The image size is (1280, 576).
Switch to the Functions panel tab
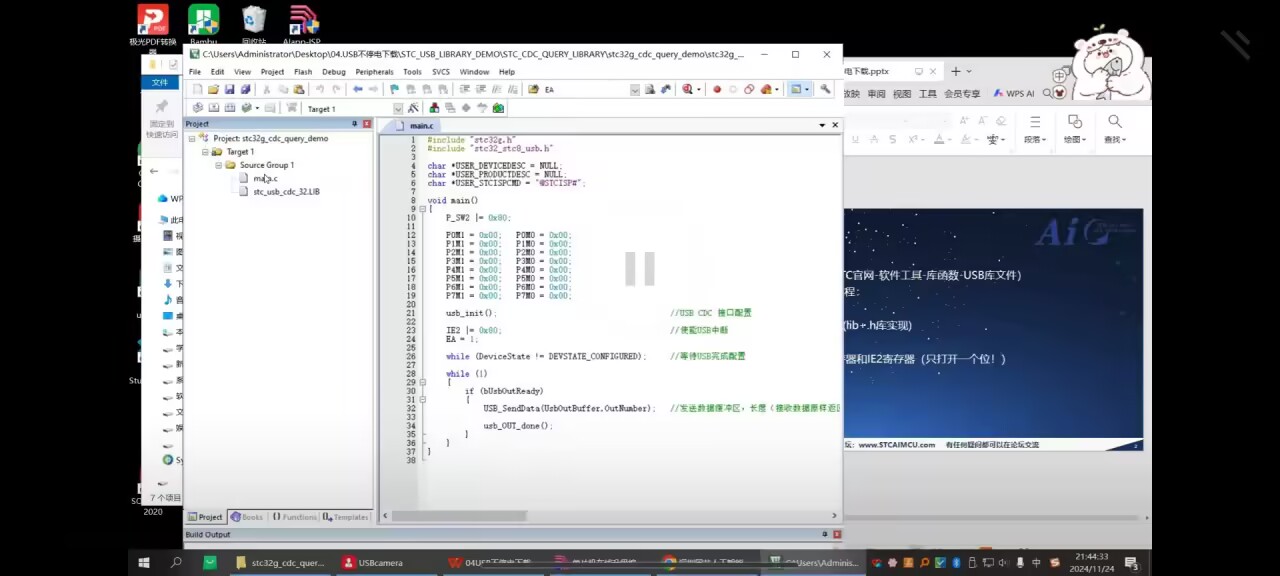pyautogui.click(x=293, y=517)
